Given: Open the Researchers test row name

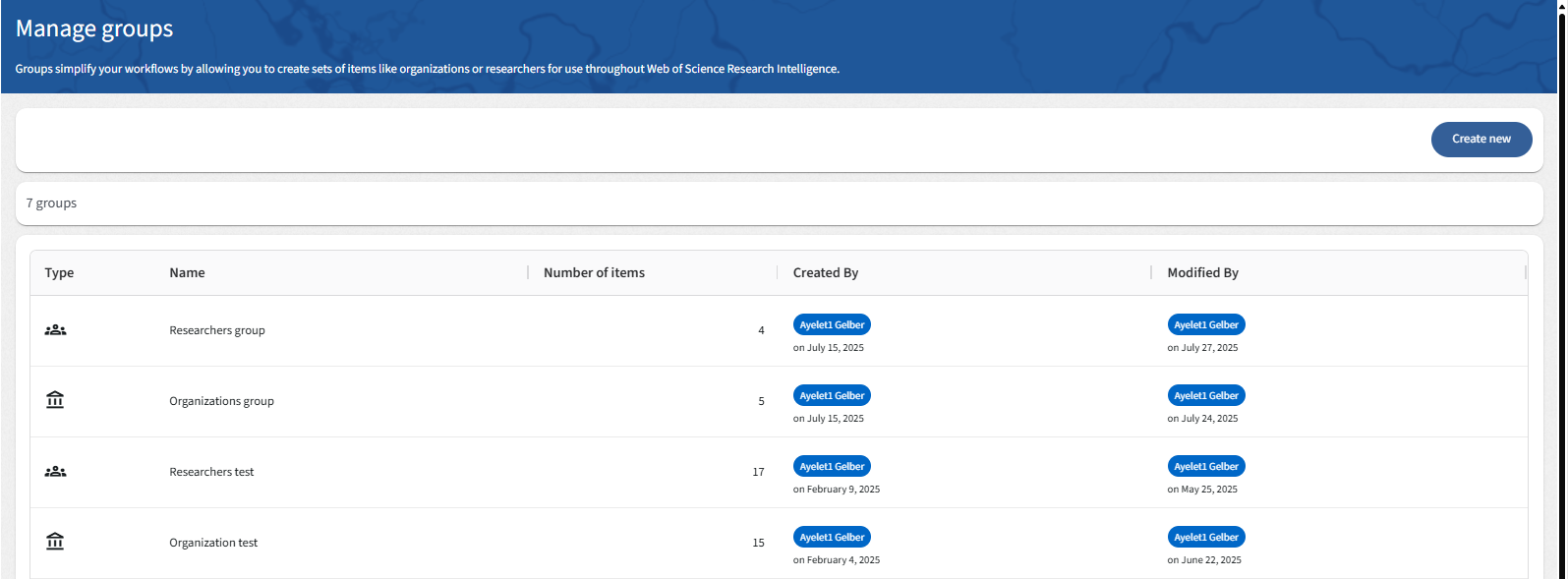Looking at the screenshot, I should [211, 472].
